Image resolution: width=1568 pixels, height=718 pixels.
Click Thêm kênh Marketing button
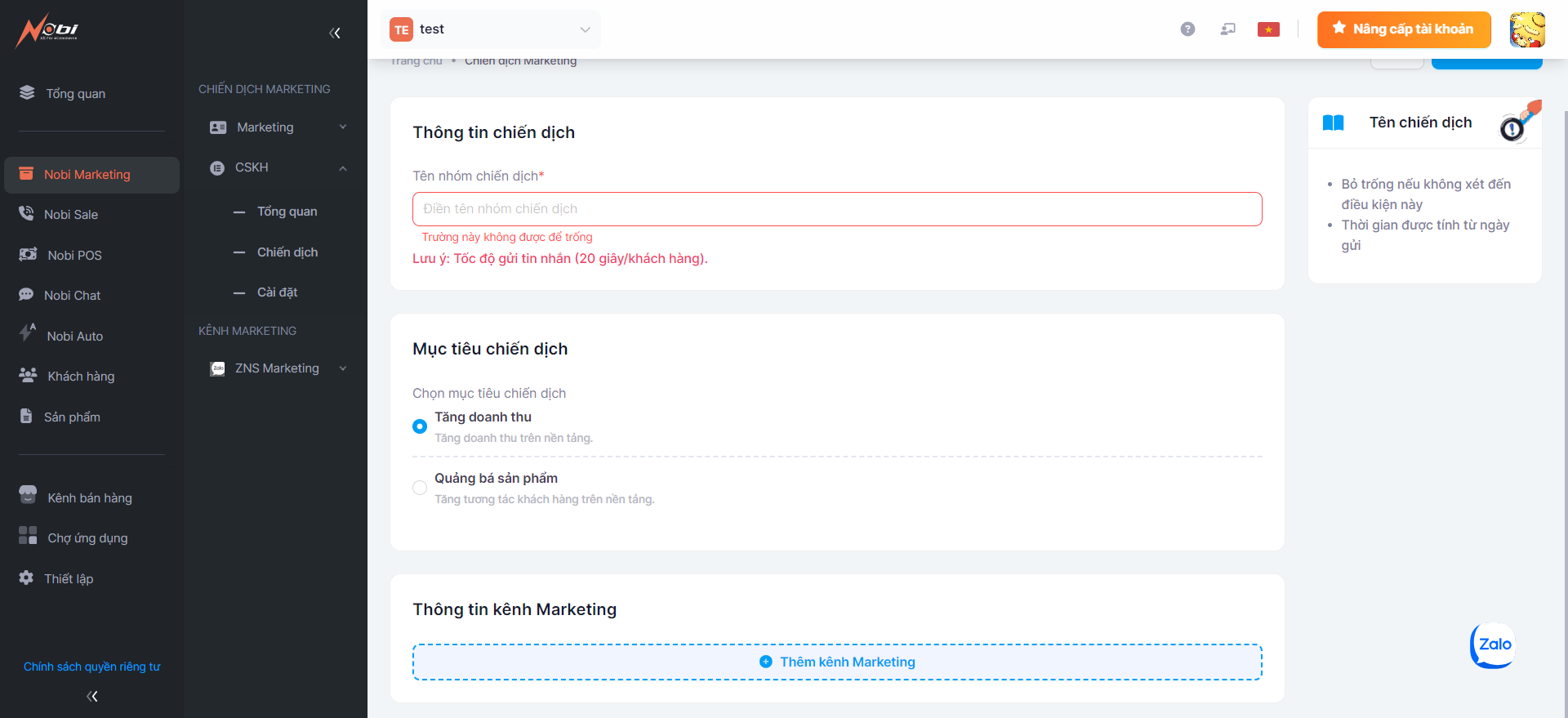837,662
